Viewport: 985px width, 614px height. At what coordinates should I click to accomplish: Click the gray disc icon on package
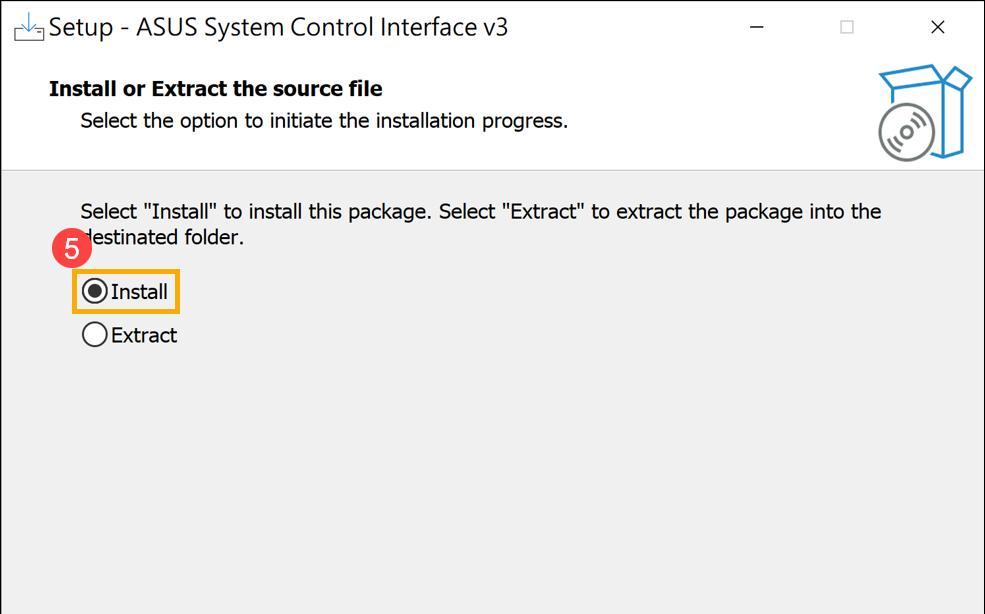coord(906,133)
